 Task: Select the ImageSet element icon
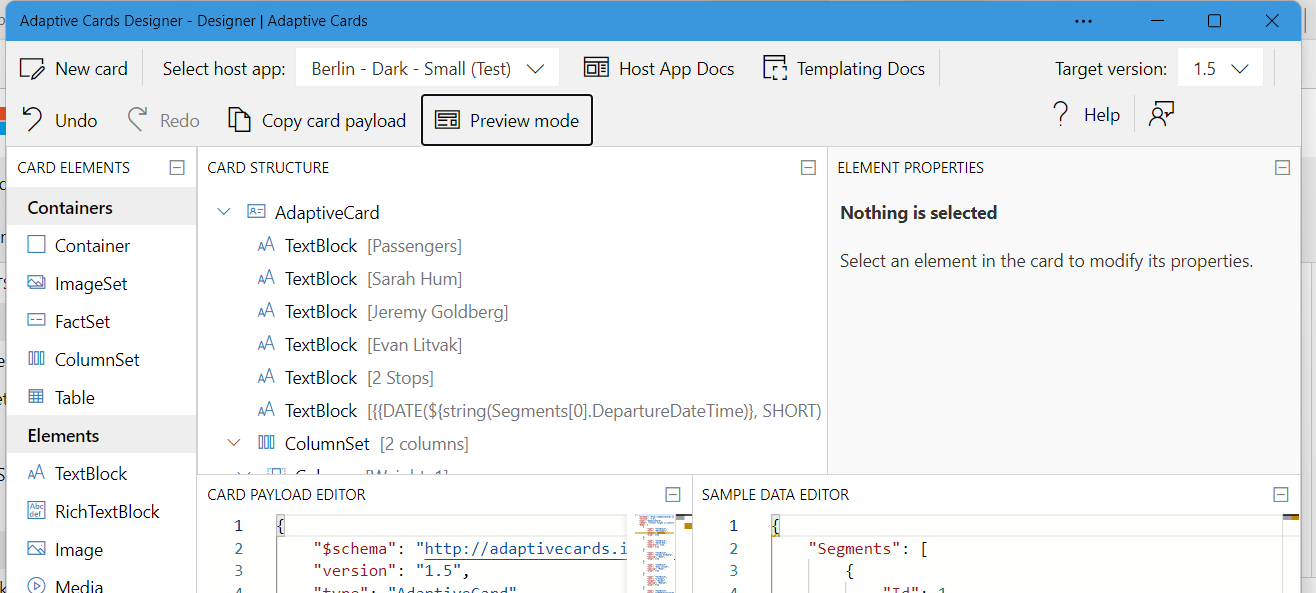(37, 283)
